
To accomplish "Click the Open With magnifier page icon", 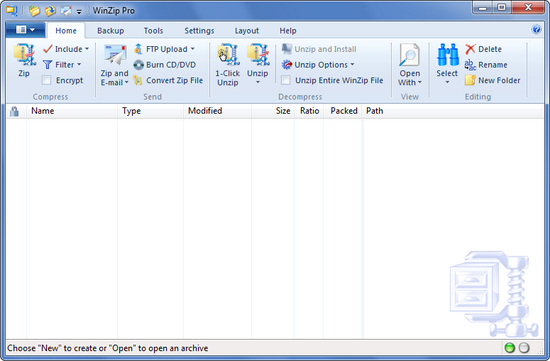I will [x=409, y=55].
